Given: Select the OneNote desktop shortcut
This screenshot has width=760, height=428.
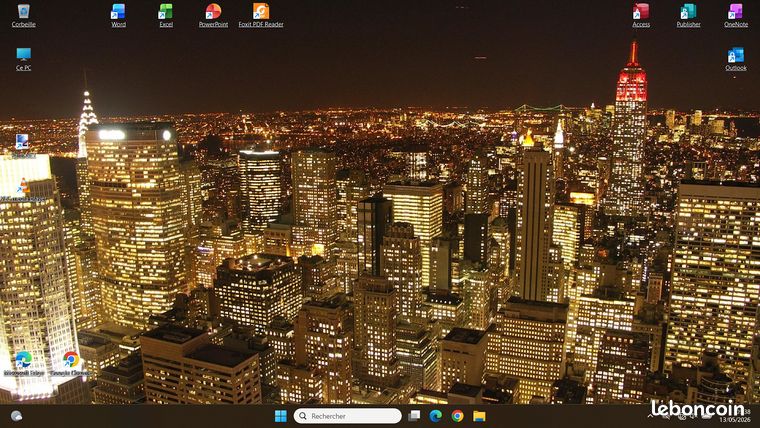Looking at the screenshot, I should click(x=736, y=15).
